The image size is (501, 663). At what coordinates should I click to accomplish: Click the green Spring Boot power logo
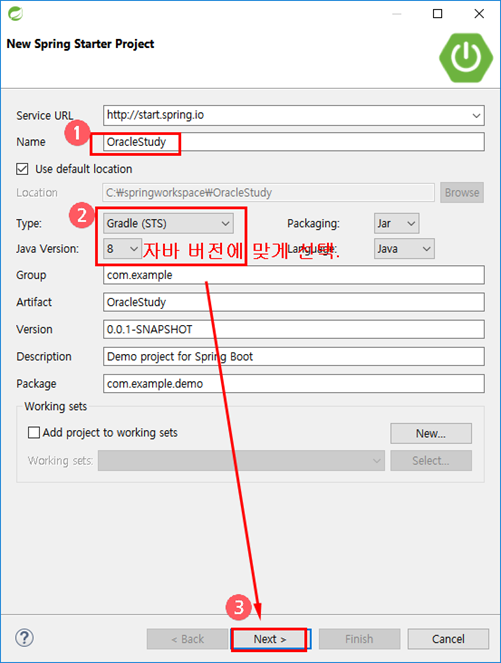(x=465, y=58)
